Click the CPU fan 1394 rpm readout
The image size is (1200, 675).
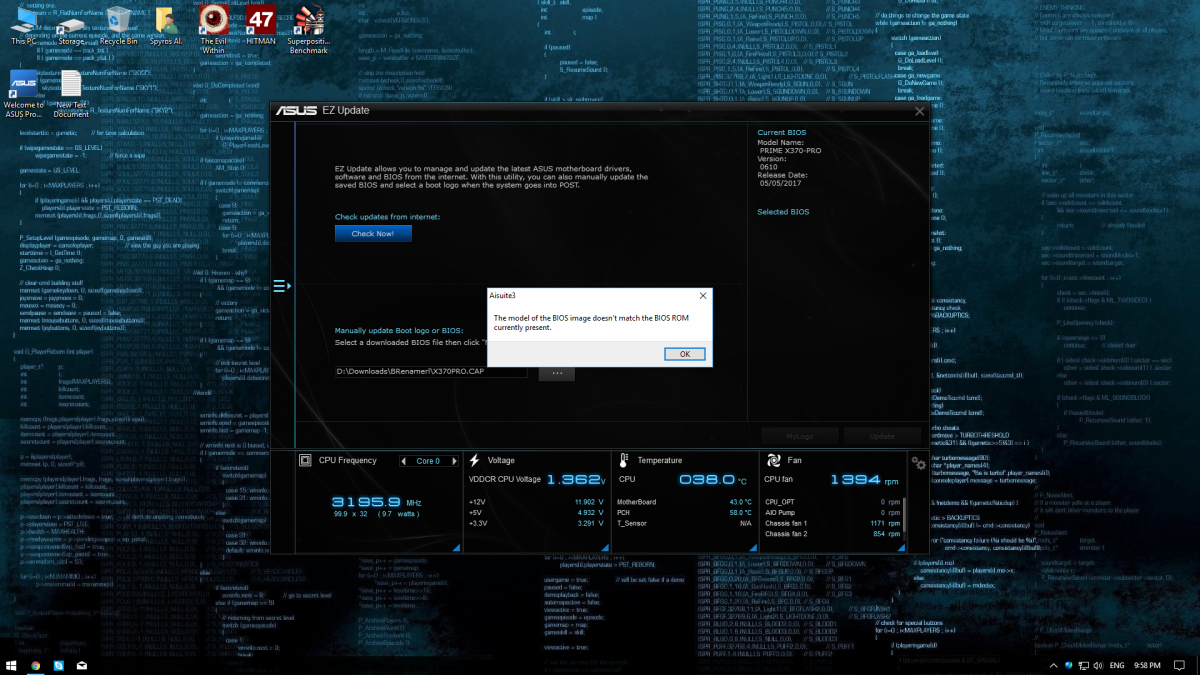click(x=867, y=481)
